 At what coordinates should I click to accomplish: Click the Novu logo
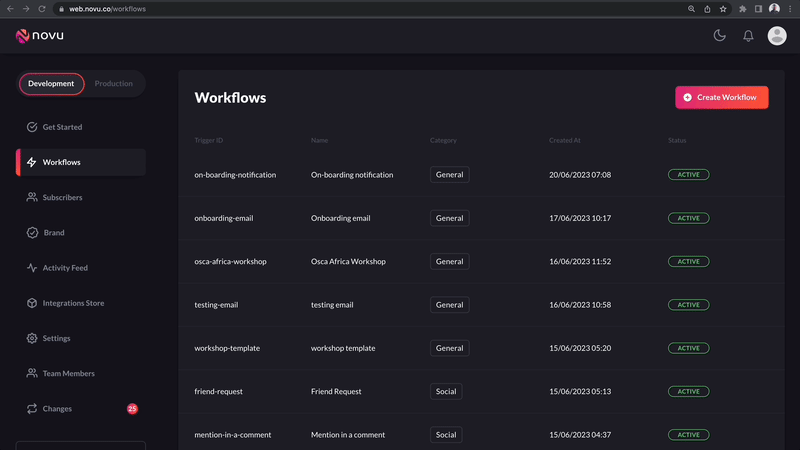[40, 36]
